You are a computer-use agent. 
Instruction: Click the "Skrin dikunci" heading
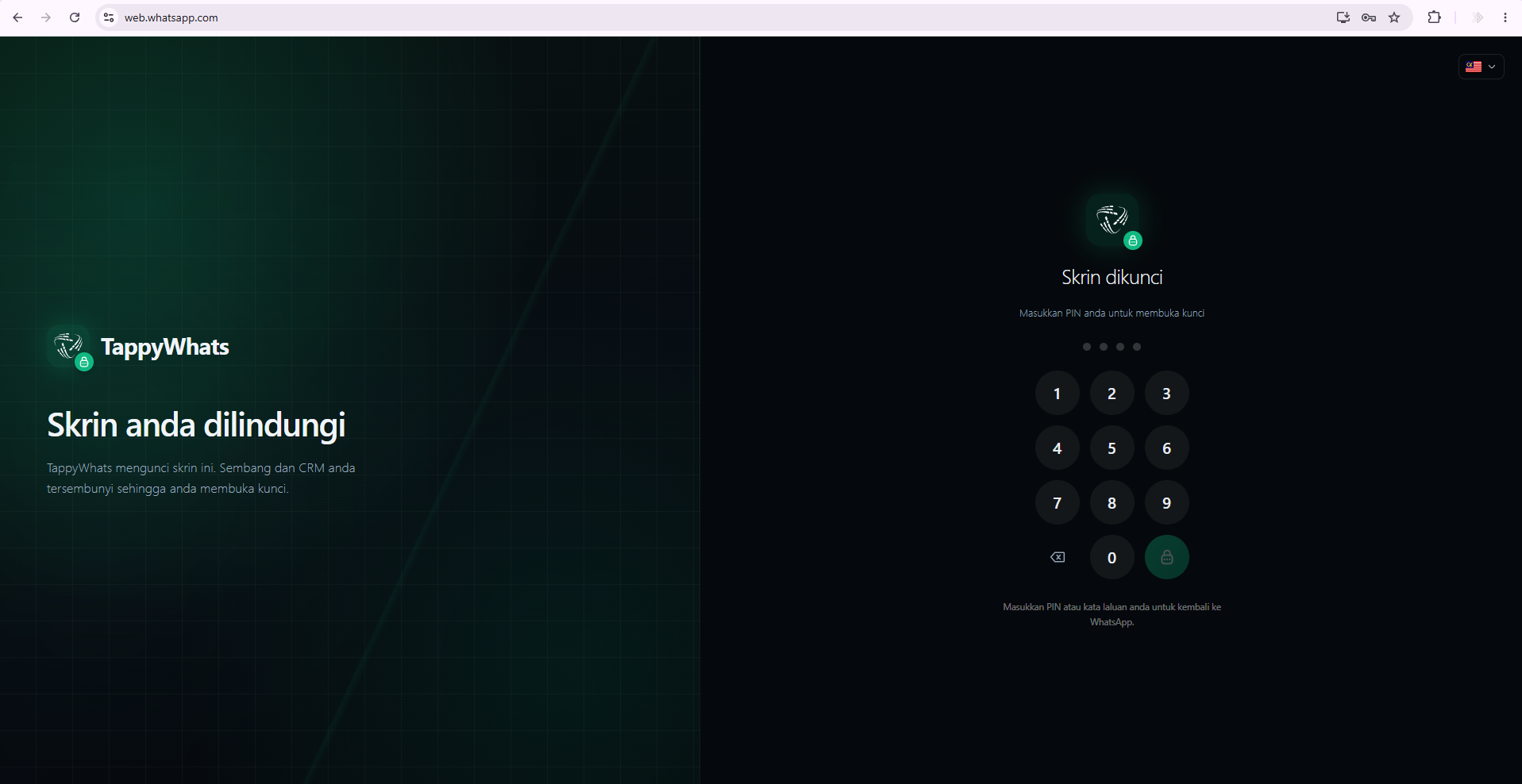pos(1112,277)
